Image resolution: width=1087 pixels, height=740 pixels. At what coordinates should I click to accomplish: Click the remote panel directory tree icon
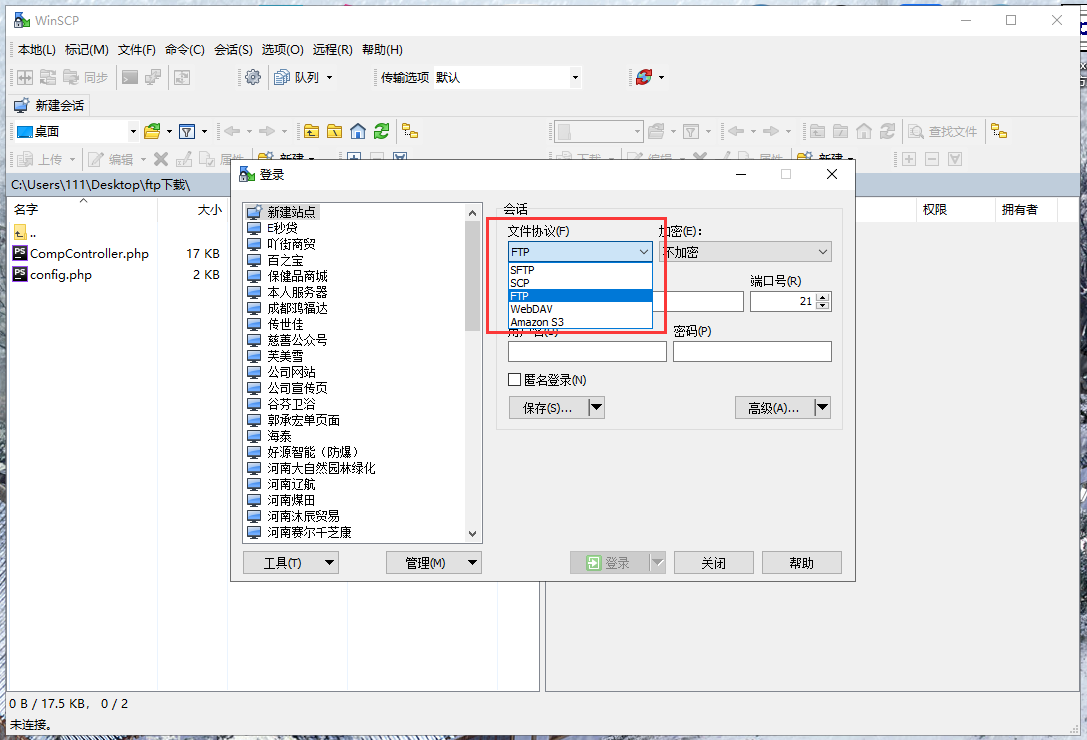[999, 131]
